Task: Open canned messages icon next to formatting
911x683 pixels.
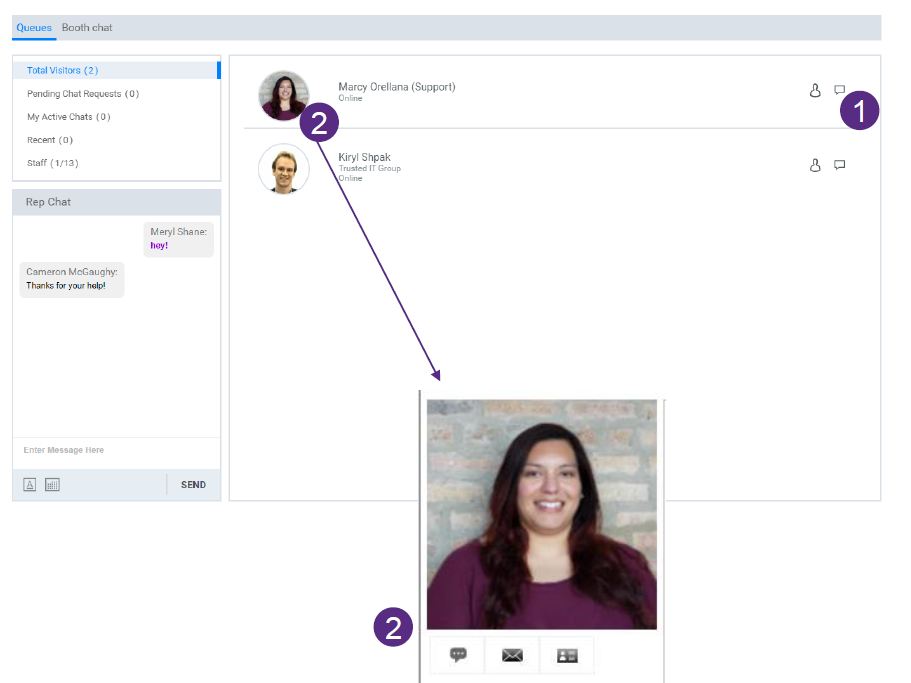Action: [52, 484]
